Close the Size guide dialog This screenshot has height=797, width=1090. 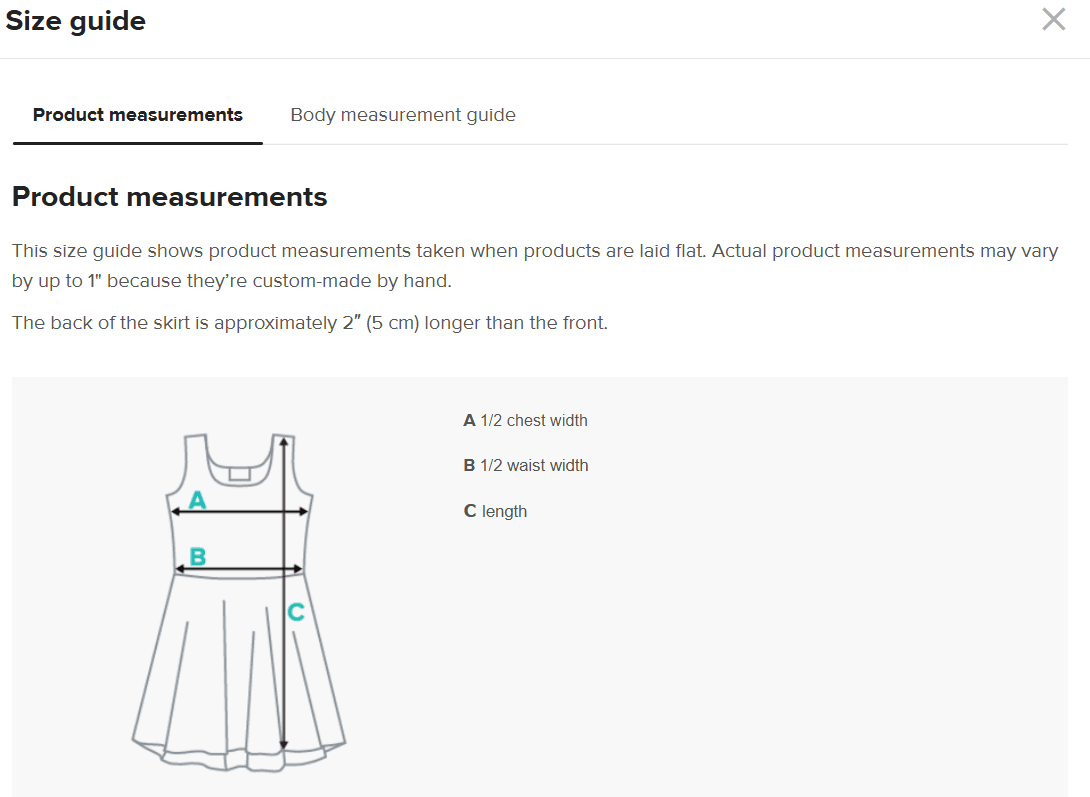tap(1053, 20)
